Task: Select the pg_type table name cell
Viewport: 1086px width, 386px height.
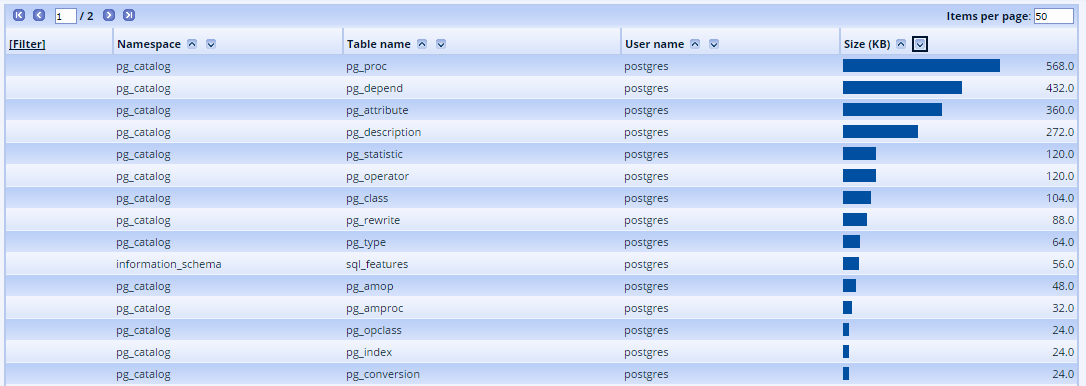Action: click(x=366, y=243)
